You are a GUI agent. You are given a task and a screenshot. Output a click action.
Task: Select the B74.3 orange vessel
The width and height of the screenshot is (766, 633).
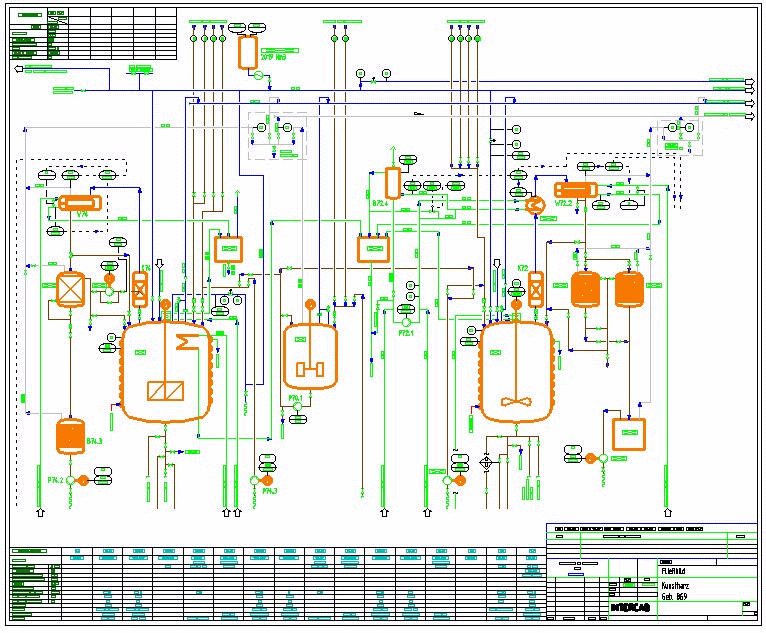coord(70,436)
